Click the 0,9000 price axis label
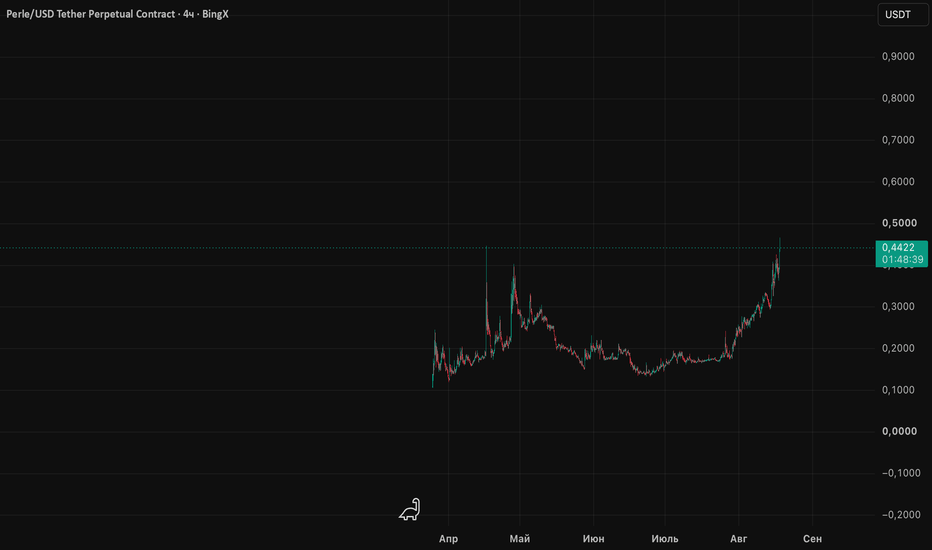This screenshot has height=550, width=932. tap(898, 56)
